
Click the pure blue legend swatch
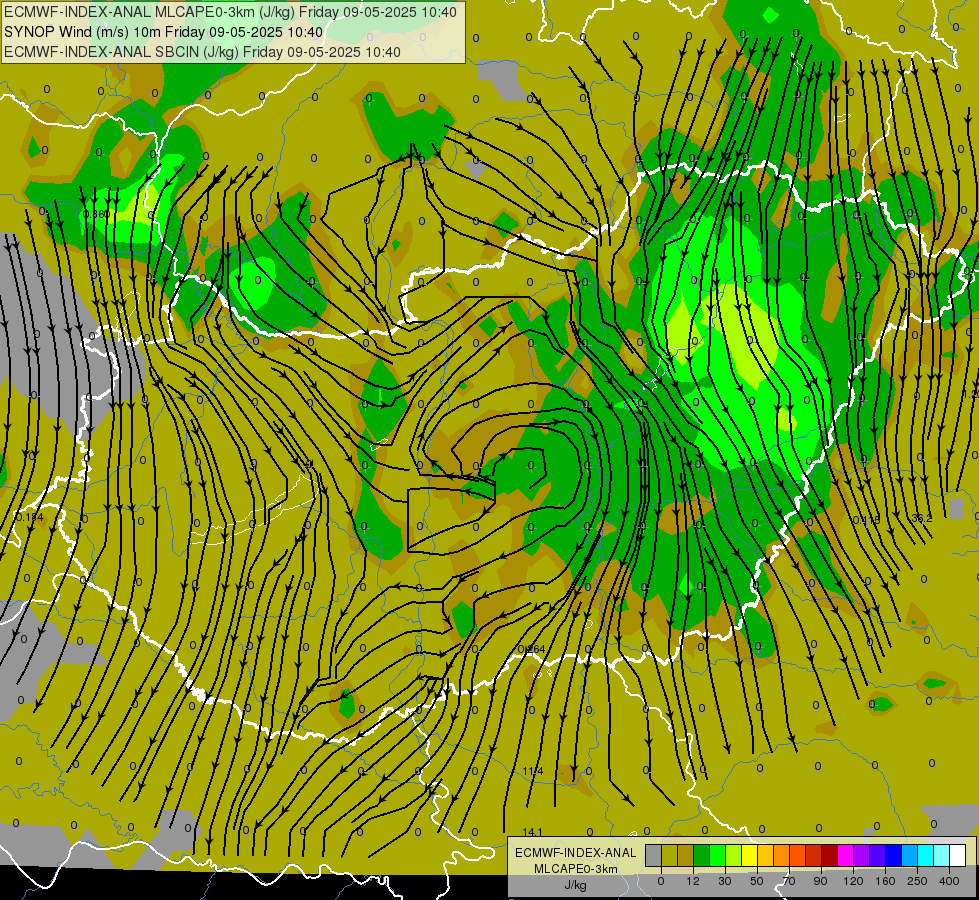[x=894, y=855]
